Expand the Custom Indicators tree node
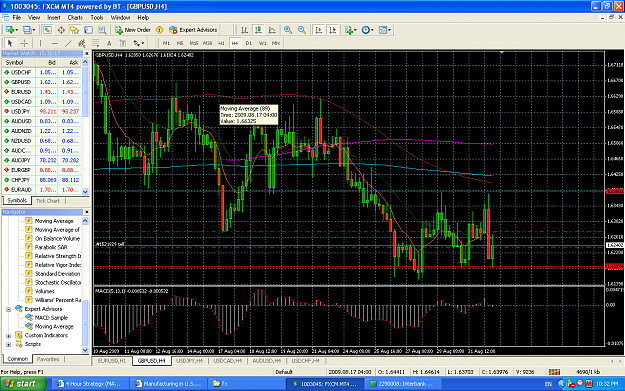The image size is (625, 391). point(8,336)
